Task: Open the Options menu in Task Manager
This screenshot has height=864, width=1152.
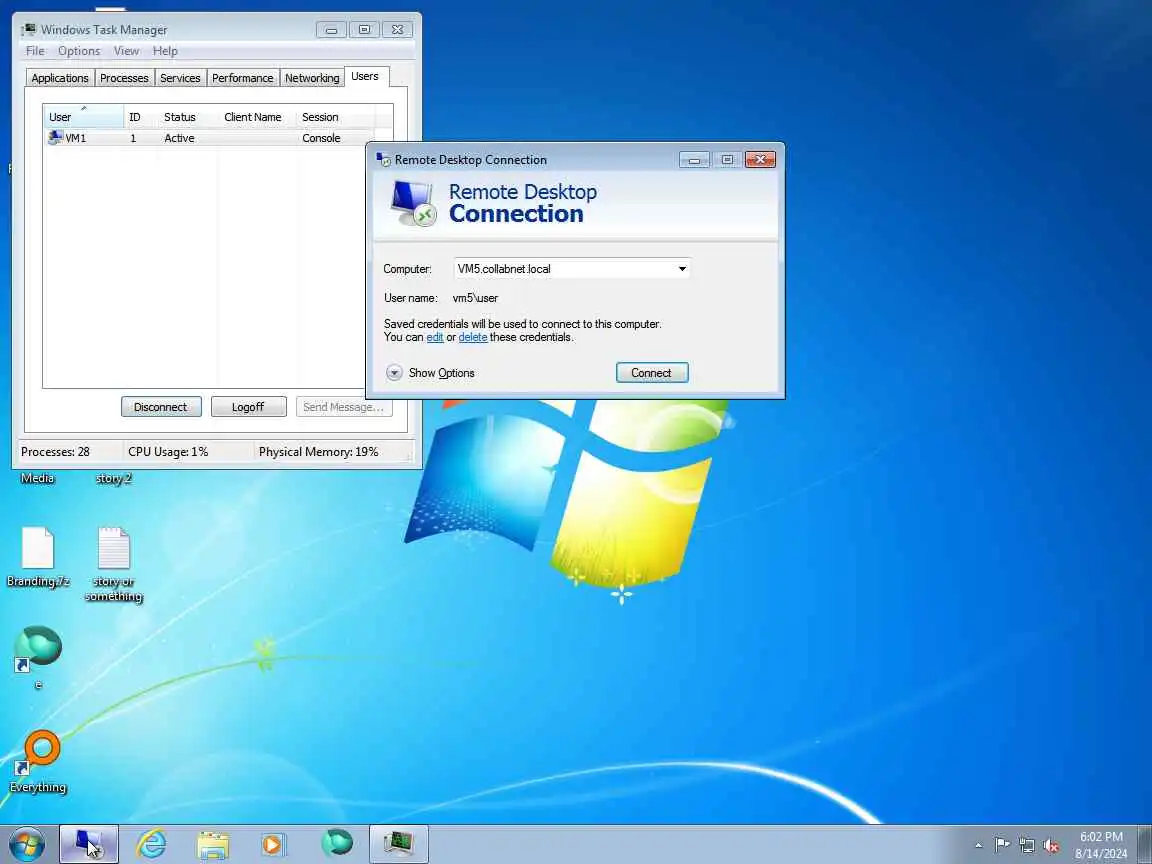Action: (x=79, y=51)
